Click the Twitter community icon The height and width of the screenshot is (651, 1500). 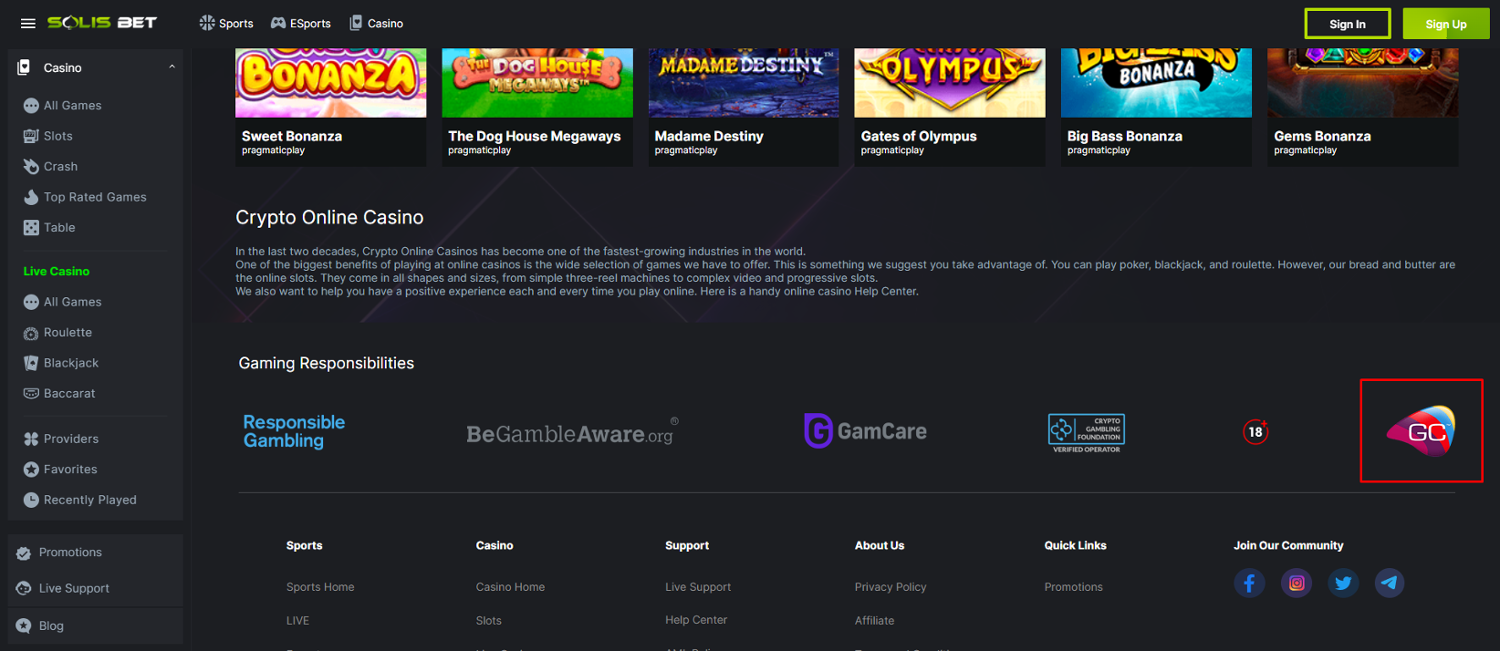click(x=1343, y=583)
